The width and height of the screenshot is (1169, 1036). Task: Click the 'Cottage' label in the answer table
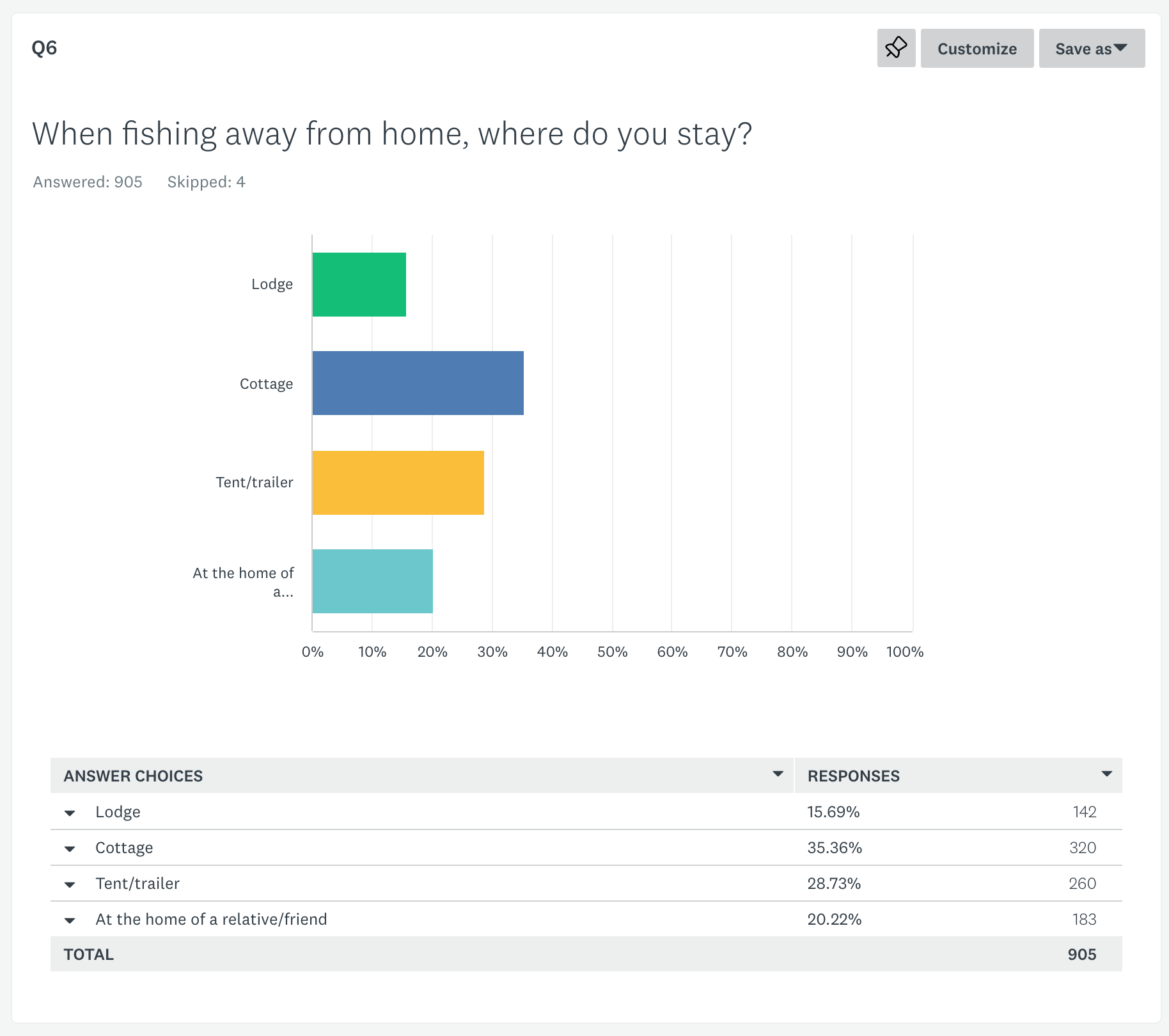124,847
